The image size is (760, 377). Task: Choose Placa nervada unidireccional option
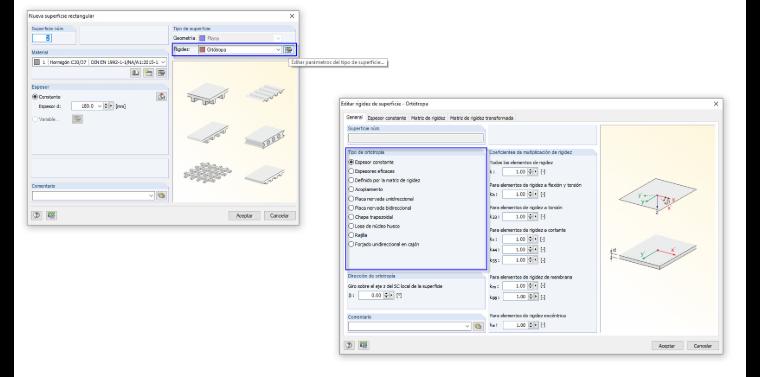point(351,199)
